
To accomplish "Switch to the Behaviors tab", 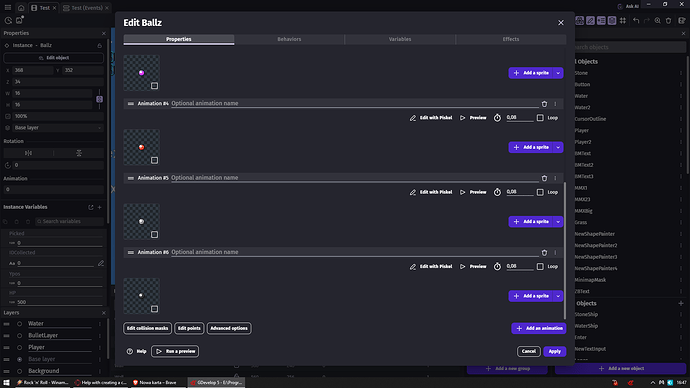I will coord(289,39).
